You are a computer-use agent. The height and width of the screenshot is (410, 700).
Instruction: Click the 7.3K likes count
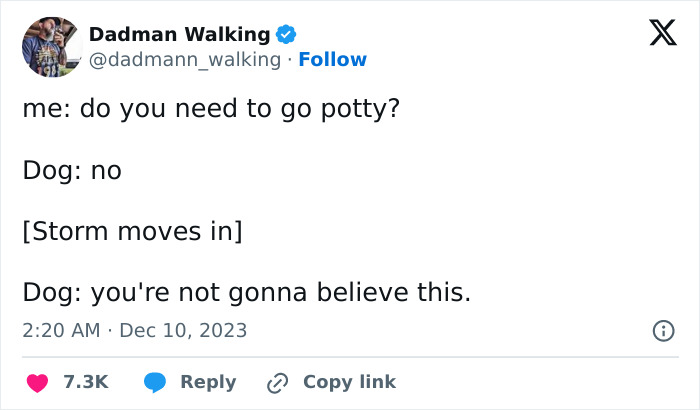click(x=85, y=382)
